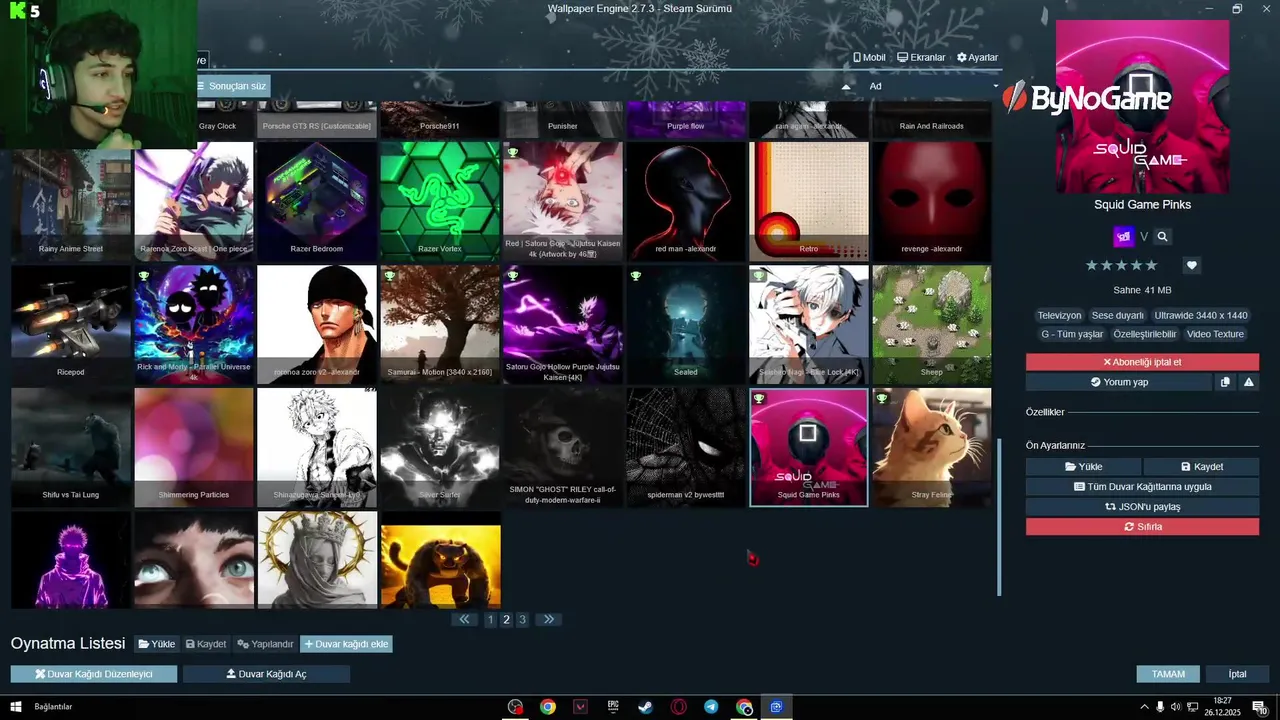Image resolution: width=1280 pixels, height=720 pixels.
Task: Click the Sese duyarlı tag
Action: pyautogui.click(x=1117, y=315)
